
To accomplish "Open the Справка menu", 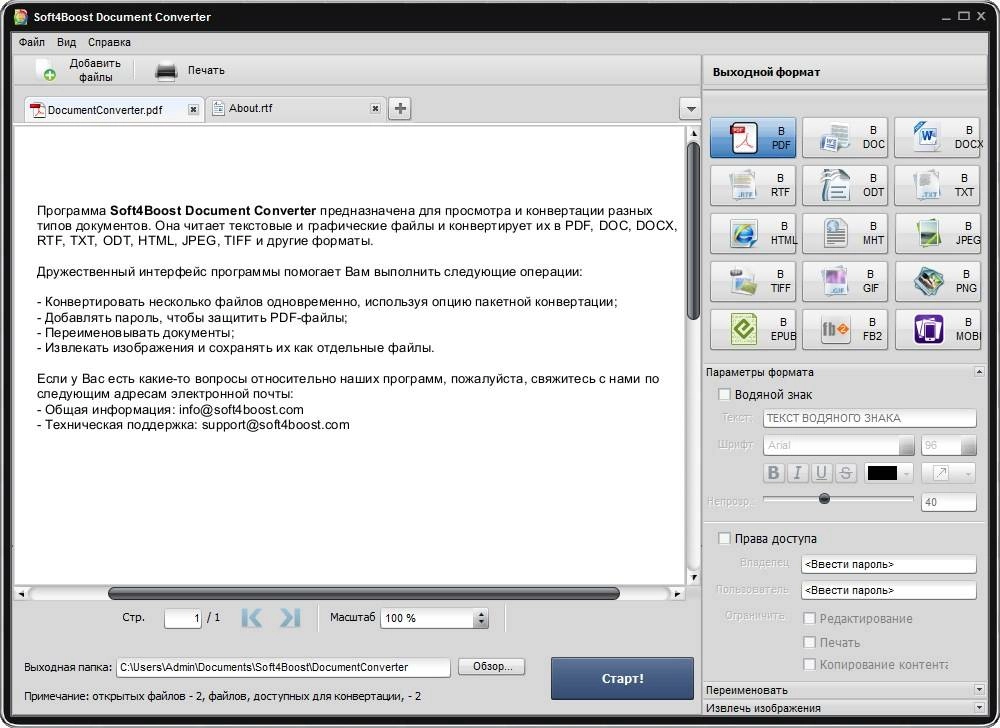I will [x=109, y=42].
